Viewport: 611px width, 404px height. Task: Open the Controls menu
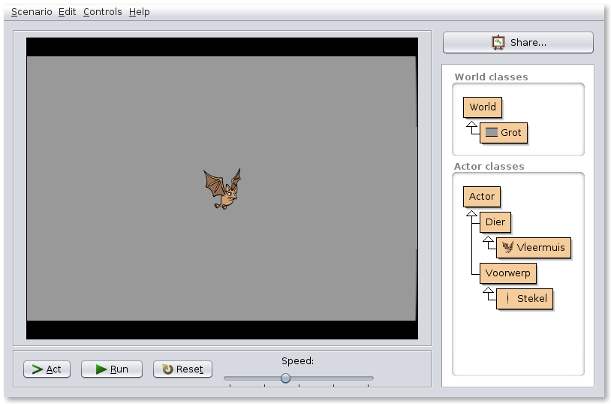click(102, 12)
